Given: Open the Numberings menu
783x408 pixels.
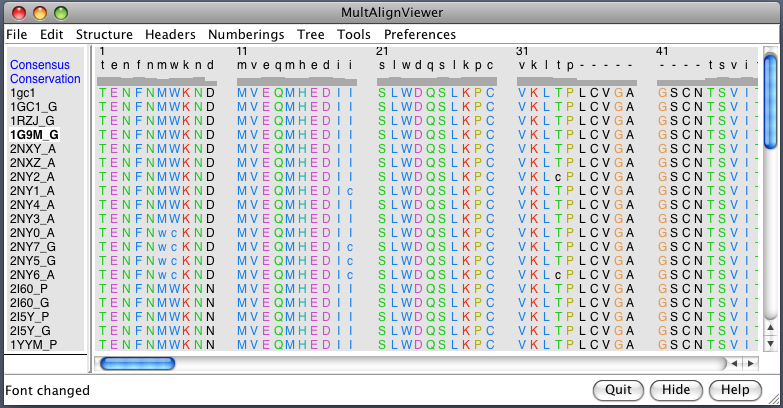Looking at the screenshot, I should [x=246, y=34].
